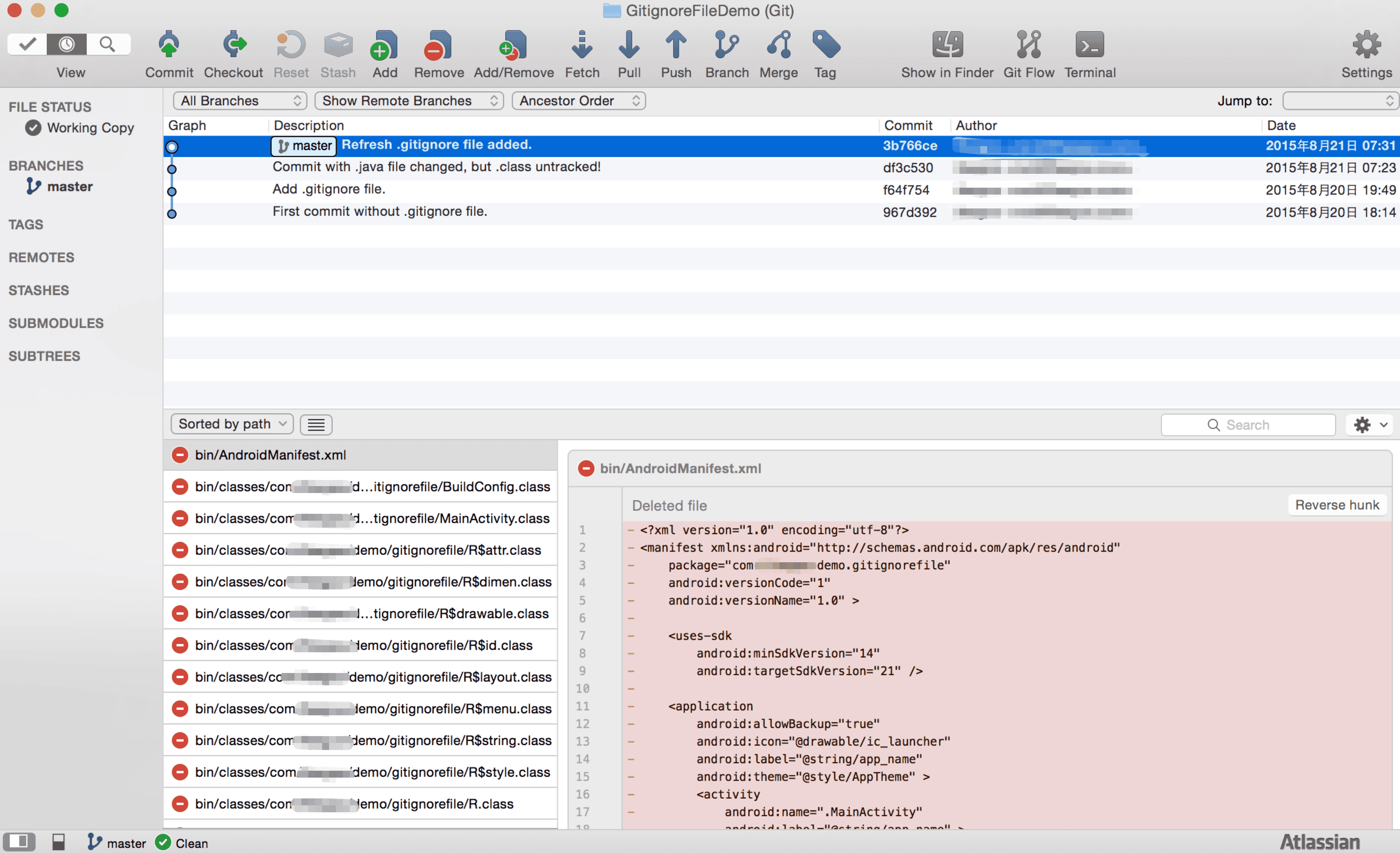The width and height of the screenshot is (1400, 853).
Task: Create a new branch with Branch icon
Action: pyautogui.click(x=727, y=45)
